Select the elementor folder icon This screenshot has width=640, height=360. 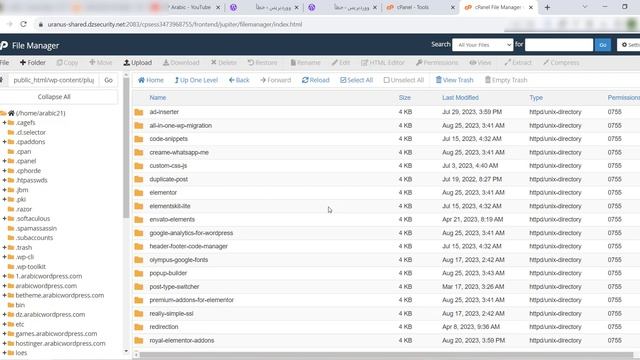[x=139, y=192]
